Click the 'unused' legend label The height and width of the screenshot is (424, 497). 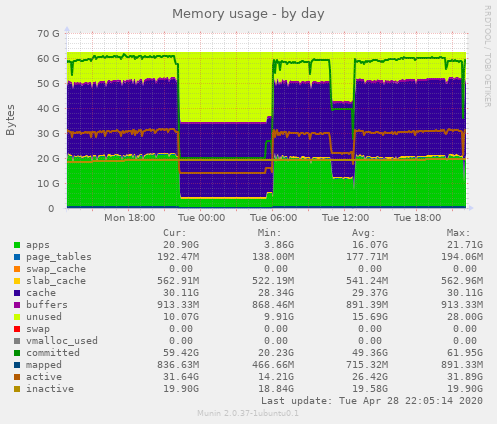point(44,317)
